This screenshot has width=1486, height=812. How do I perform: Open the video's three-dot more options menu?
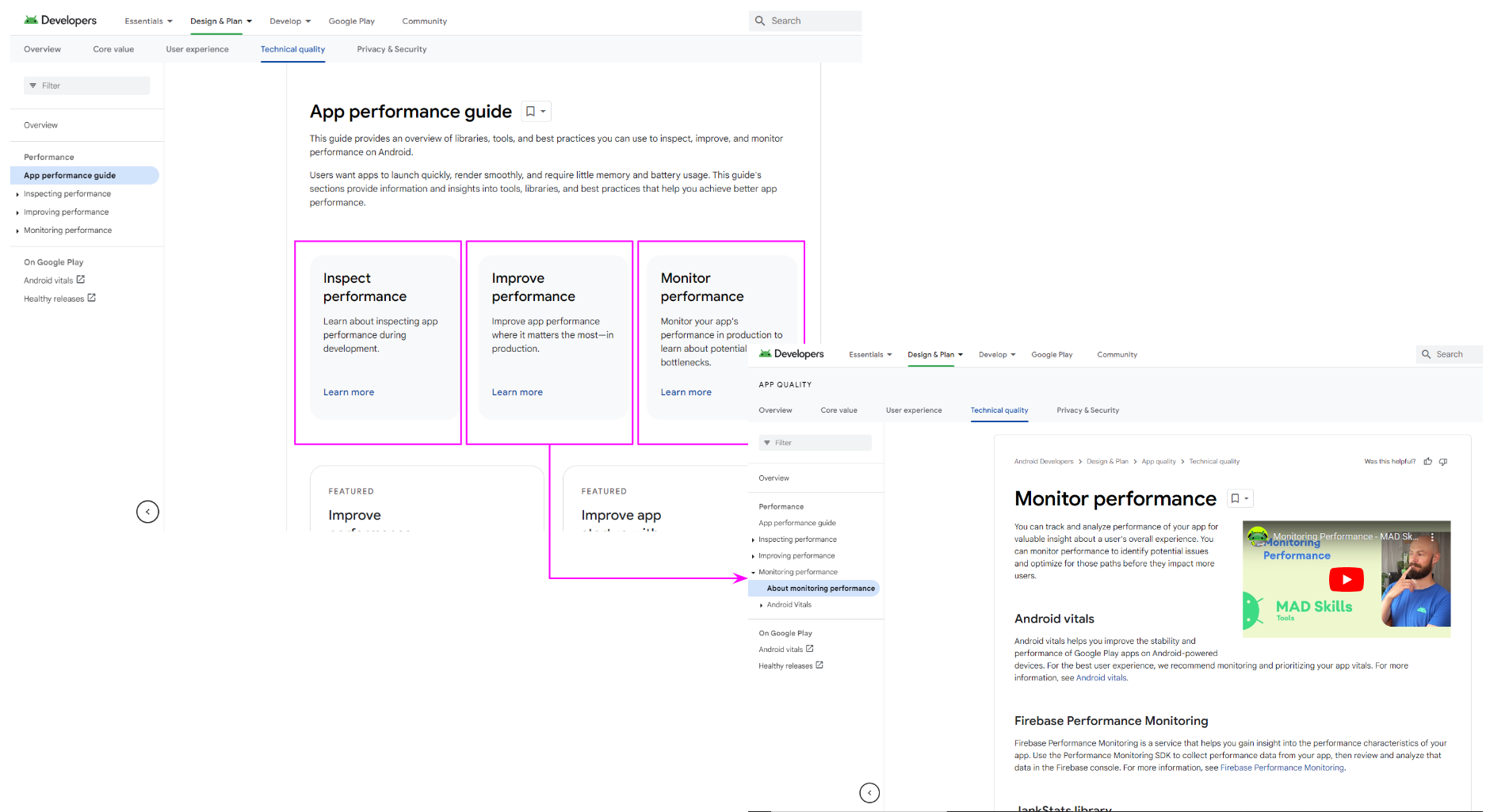(1432, 537)
